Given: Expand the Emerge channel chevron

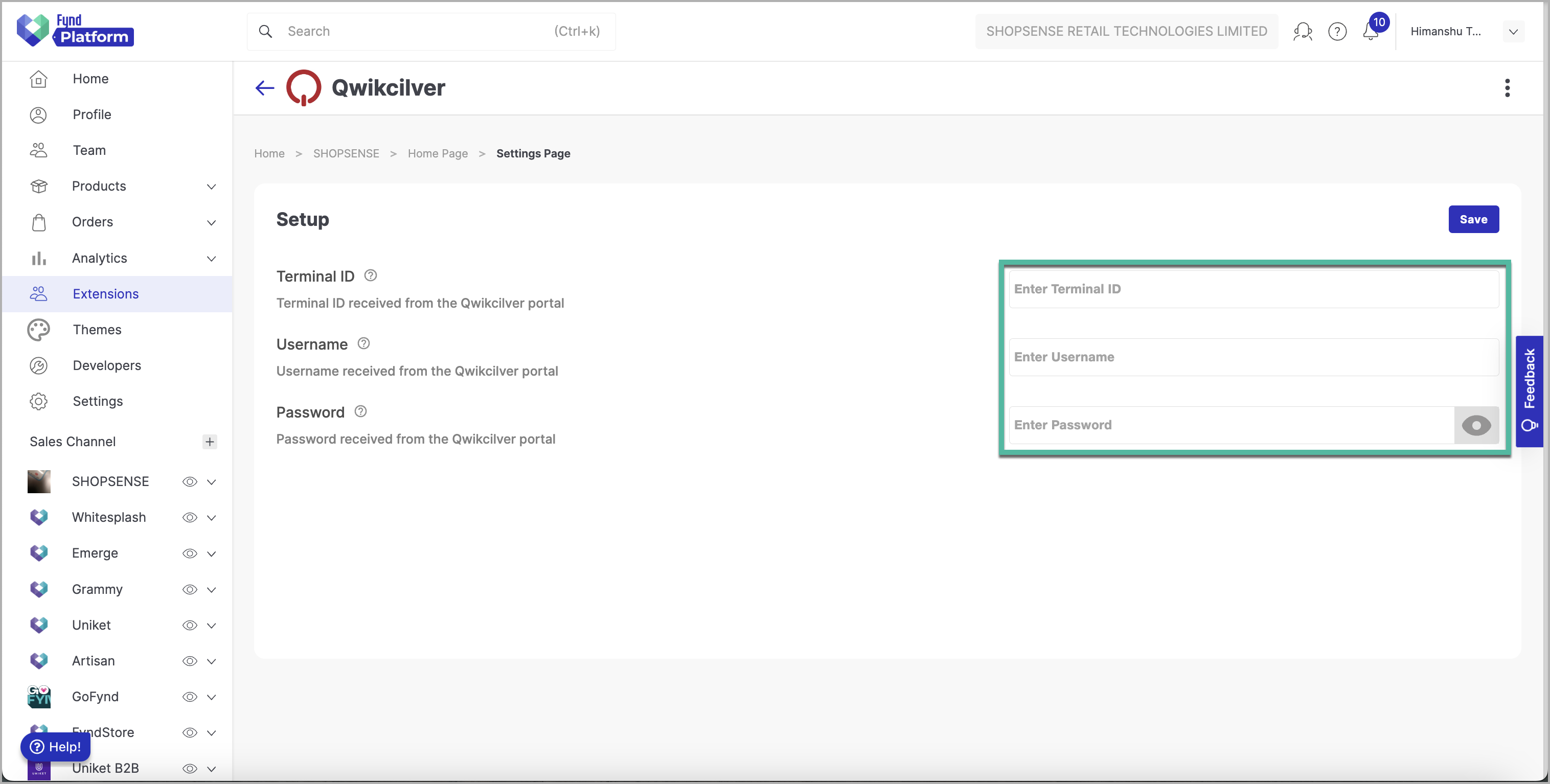Looking at the screenshot, I should tap(211, 554).
